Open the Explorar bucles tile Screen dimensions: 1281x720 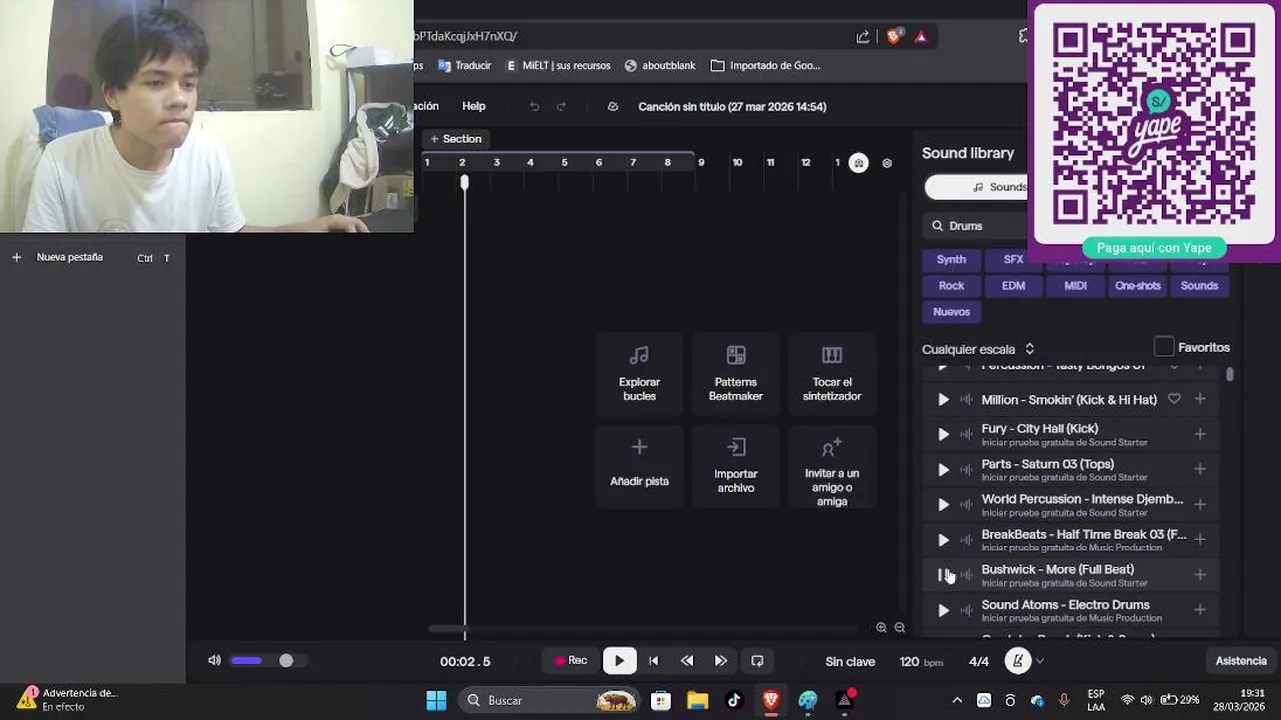pyautogui.click(x=639, y=375)
